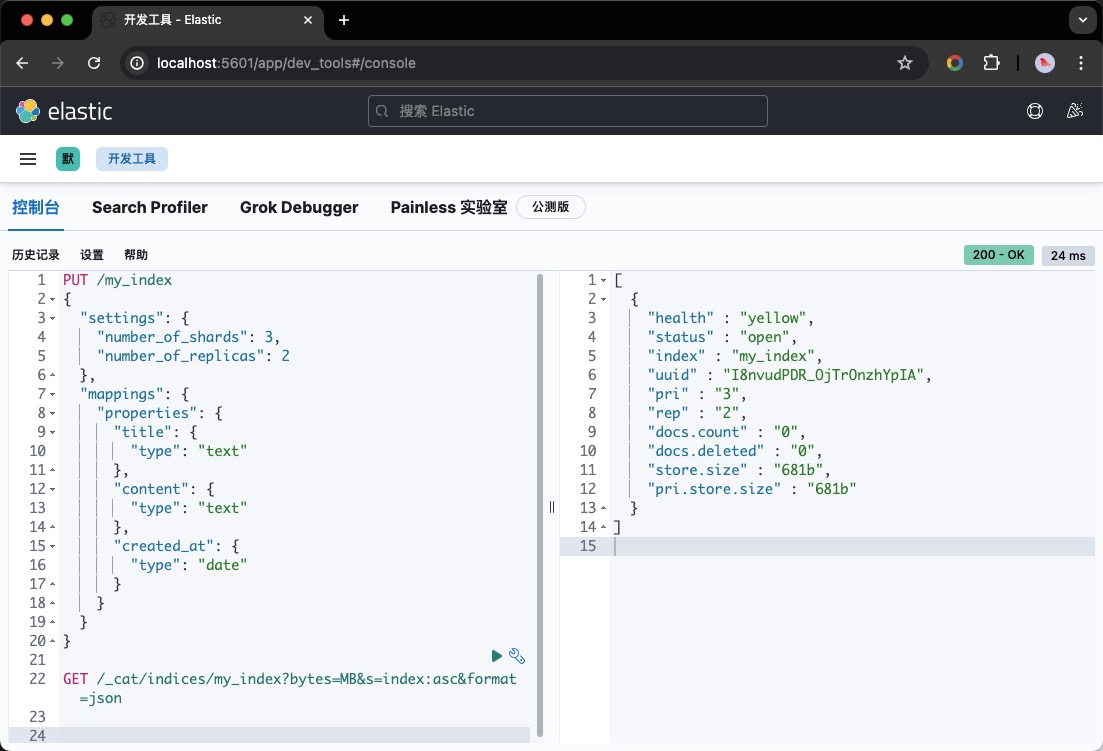Open the newsfeed celebration icon
The height and width of the screenshot is (751, 1103).
coord(1075,111)
